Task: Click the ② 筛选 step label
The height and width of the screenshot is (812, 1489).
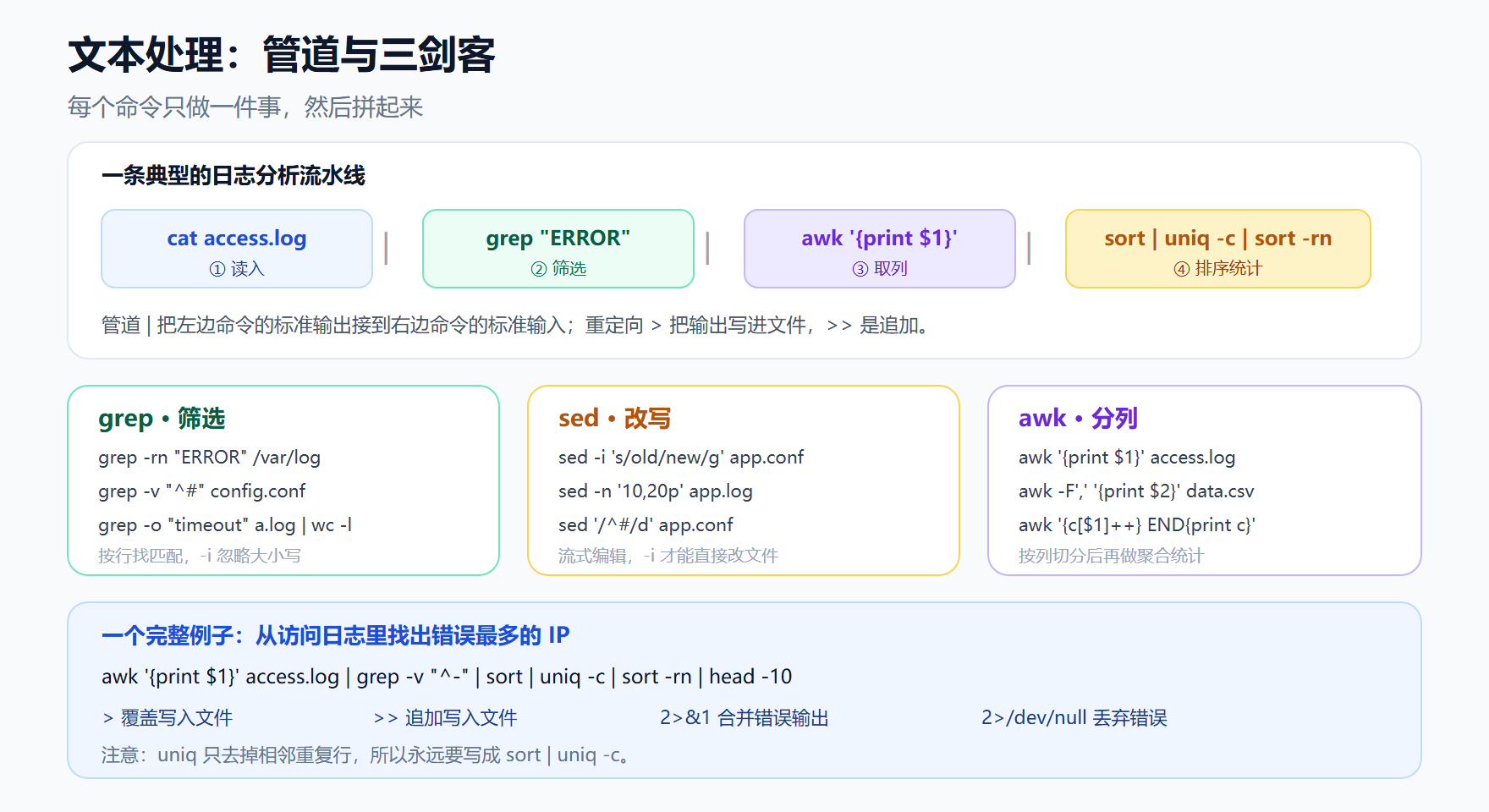Action: point(558,269)
